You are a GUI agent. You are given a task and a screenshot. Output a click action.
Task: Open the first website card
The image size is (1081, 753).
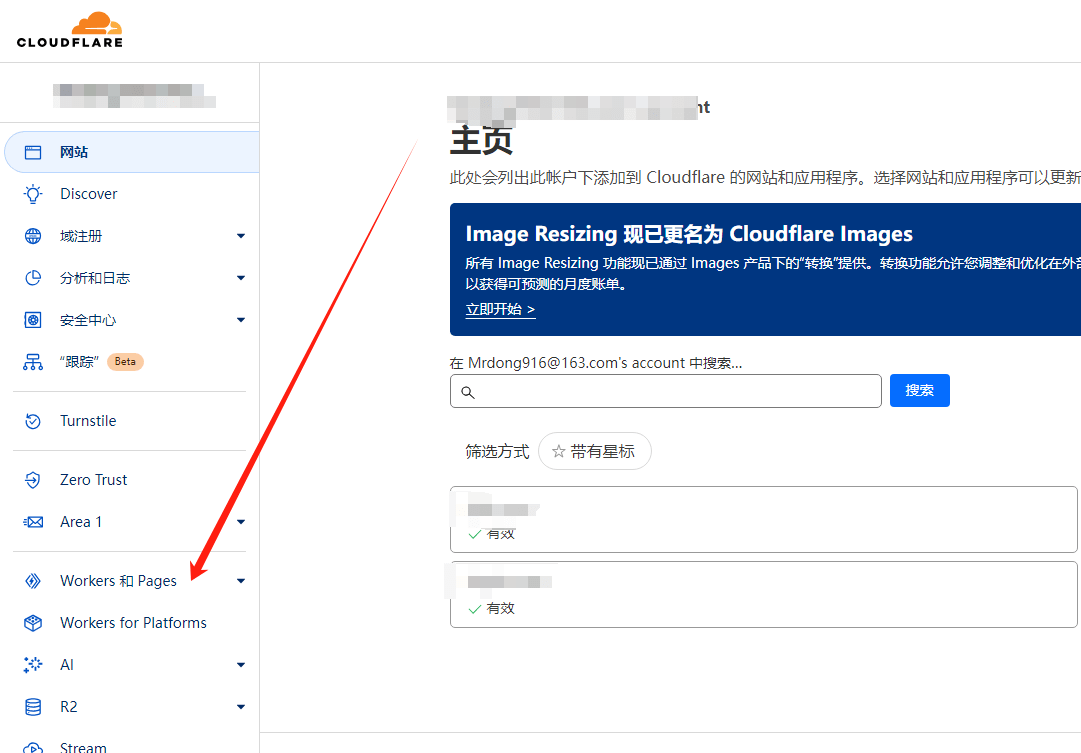[764, 519]
